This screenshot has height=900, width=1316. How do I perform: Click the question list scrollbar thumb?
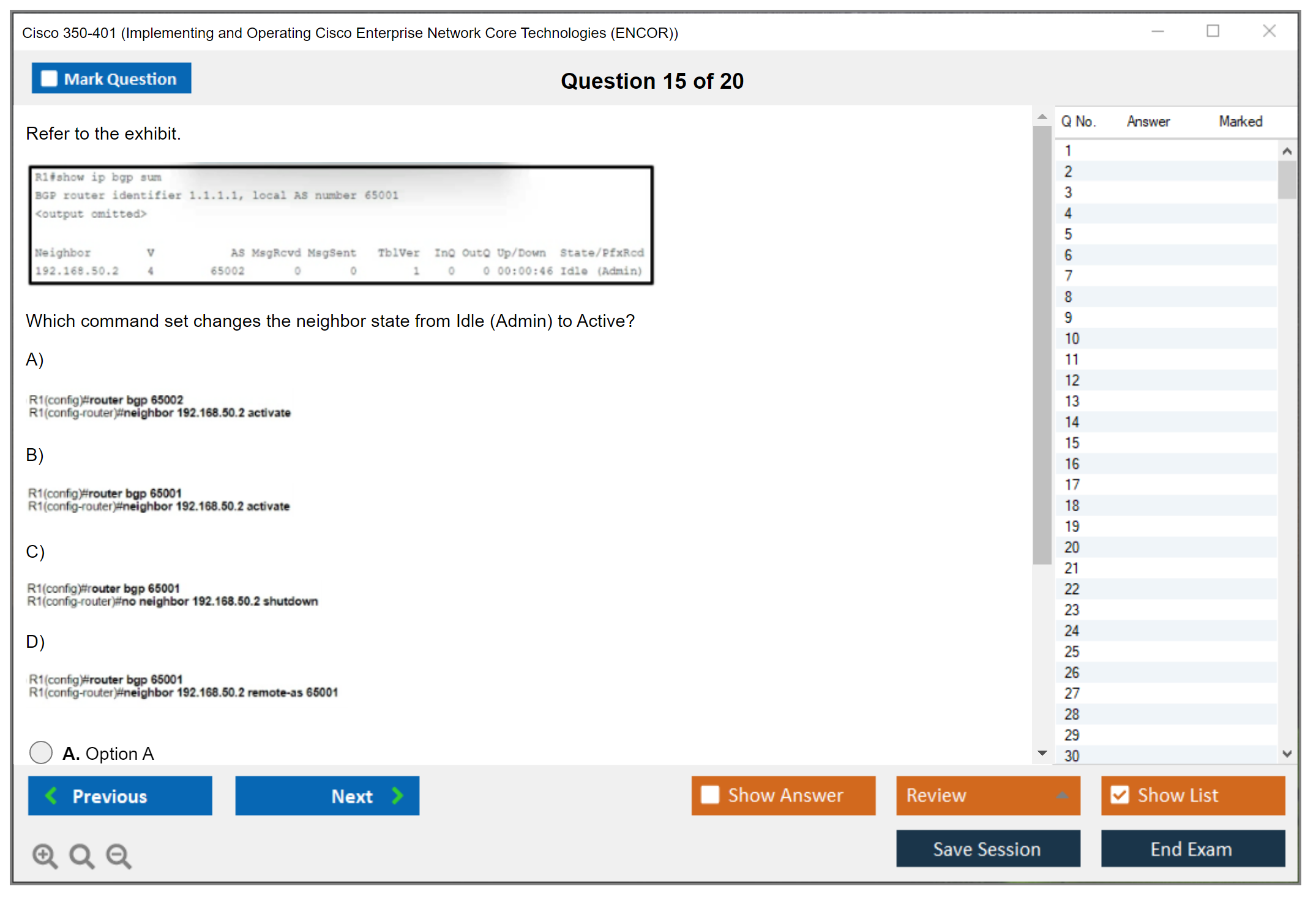(x=1287, y=179)
